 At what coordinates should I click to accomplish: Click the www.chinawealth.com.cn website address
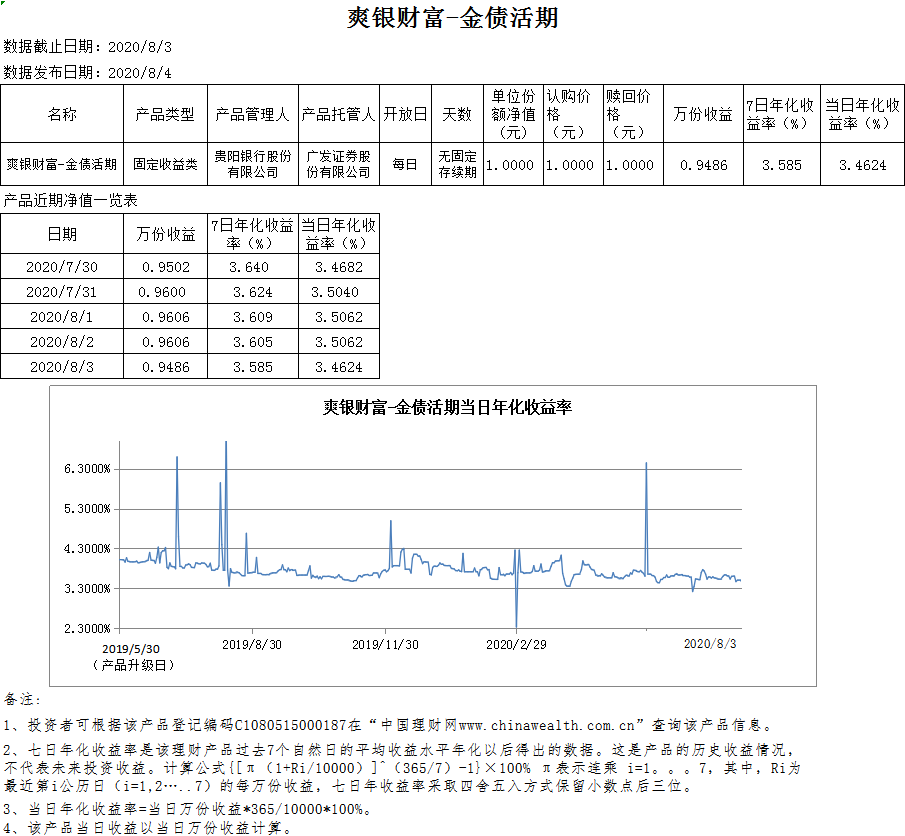(x=547, y=725)
